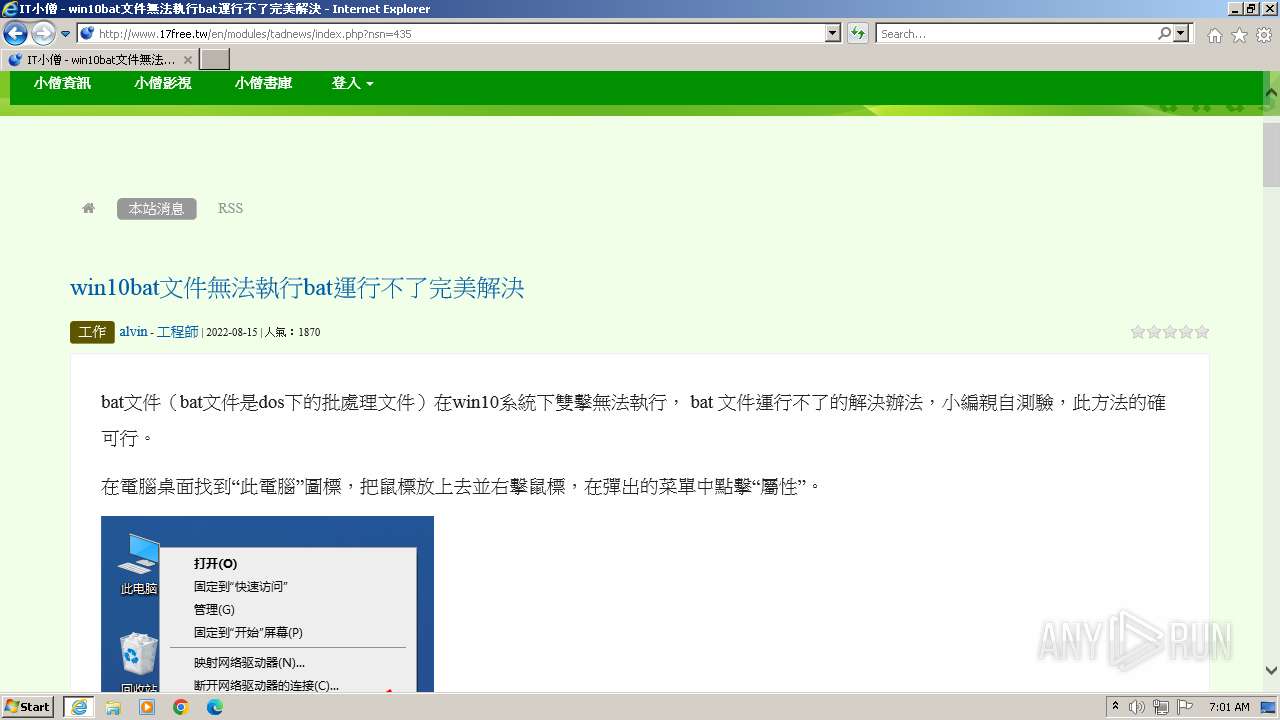Screen dimensions: 1280x720
Task: Click the vertical scrollbar thumb
Action: (1271, 154)
